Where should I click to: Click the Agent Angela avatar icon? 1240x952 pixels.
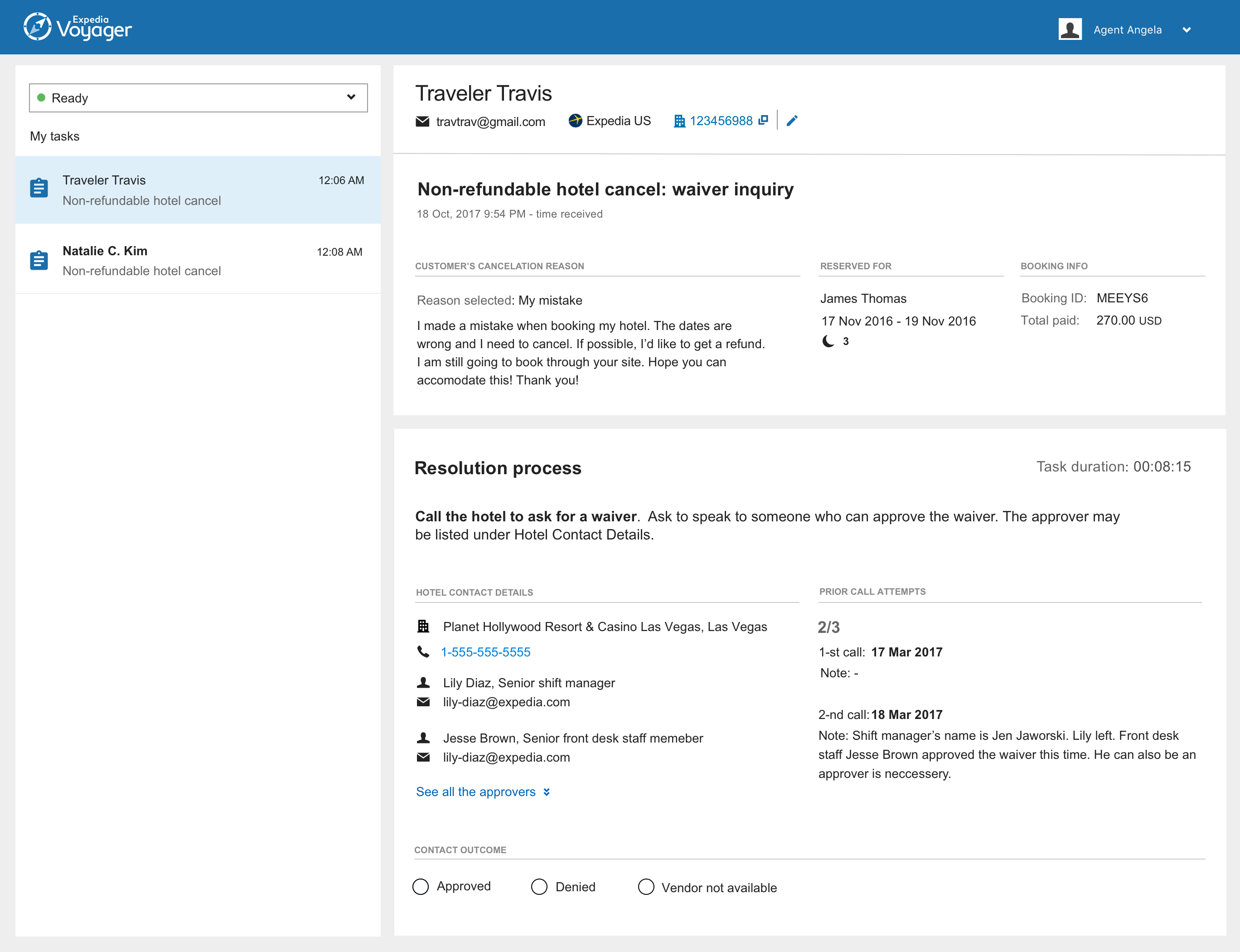click(x=1070, y=29)
